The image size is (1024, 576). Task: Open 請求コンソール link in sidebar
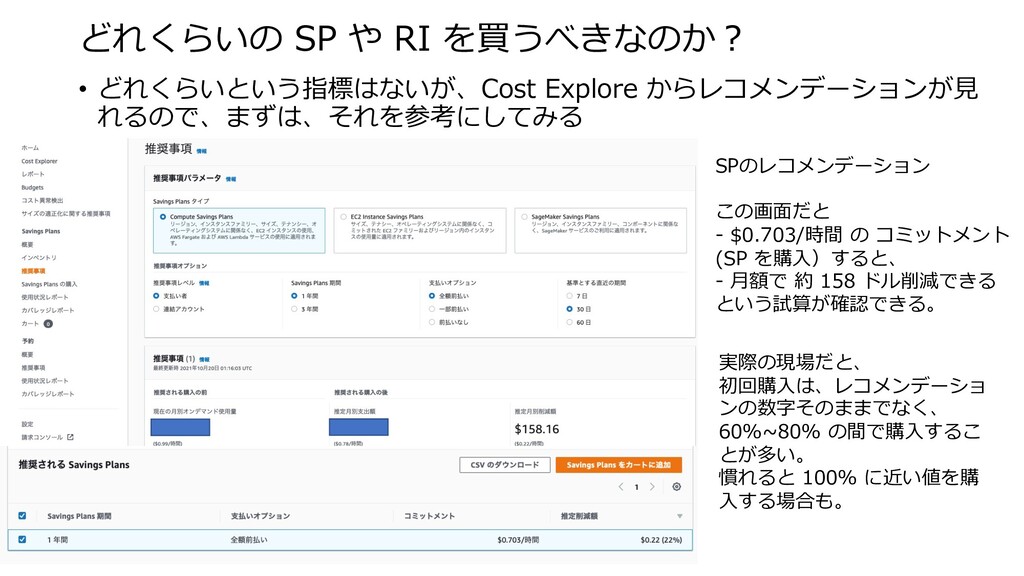tap(42, 437)
